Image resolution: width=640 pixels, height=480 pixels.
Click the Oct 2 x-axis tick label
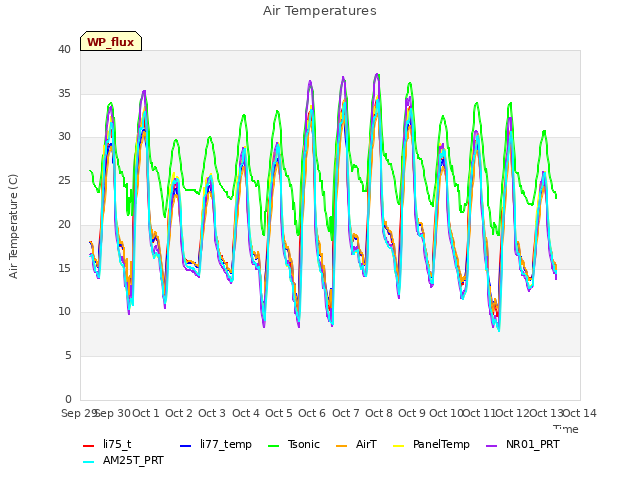179,413
